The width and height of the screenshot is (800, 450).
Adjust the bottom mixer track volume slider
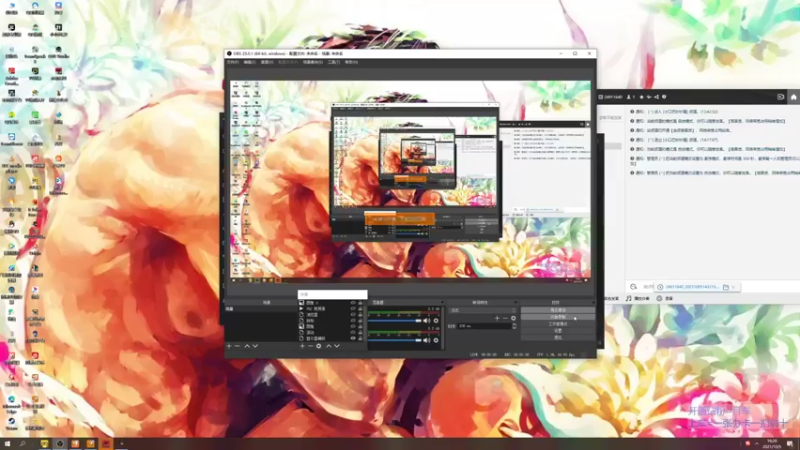coord(394,340)
